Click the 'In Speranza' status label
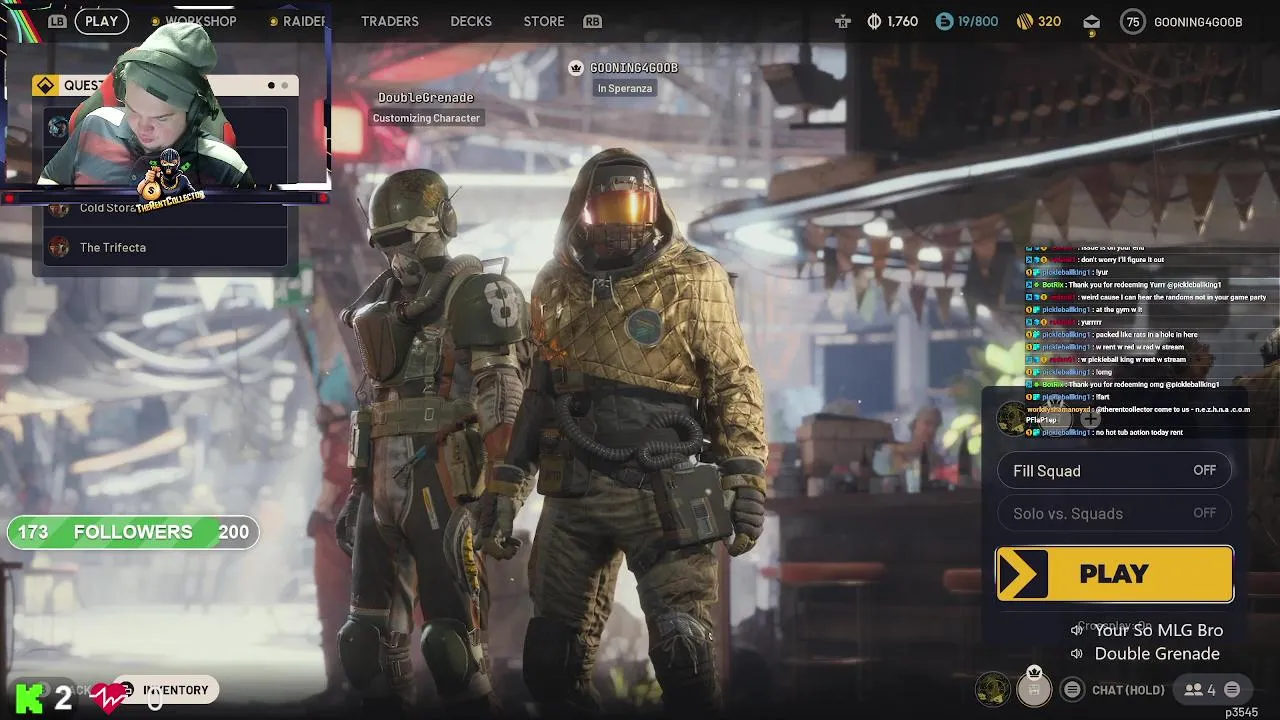This screenshot has height=720, width=1280. click(625, 88)
